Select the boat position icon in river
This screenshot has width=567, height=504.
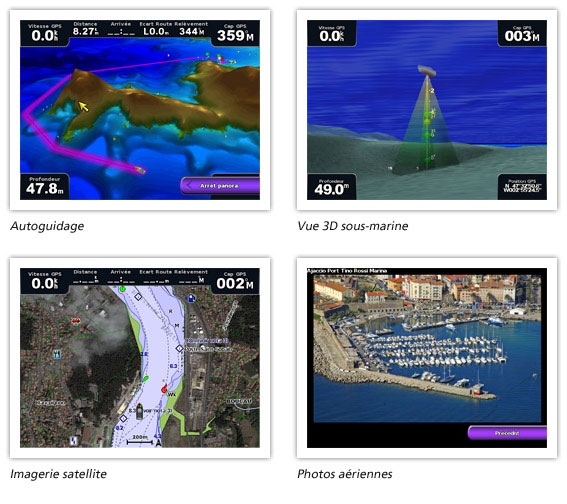140,411
